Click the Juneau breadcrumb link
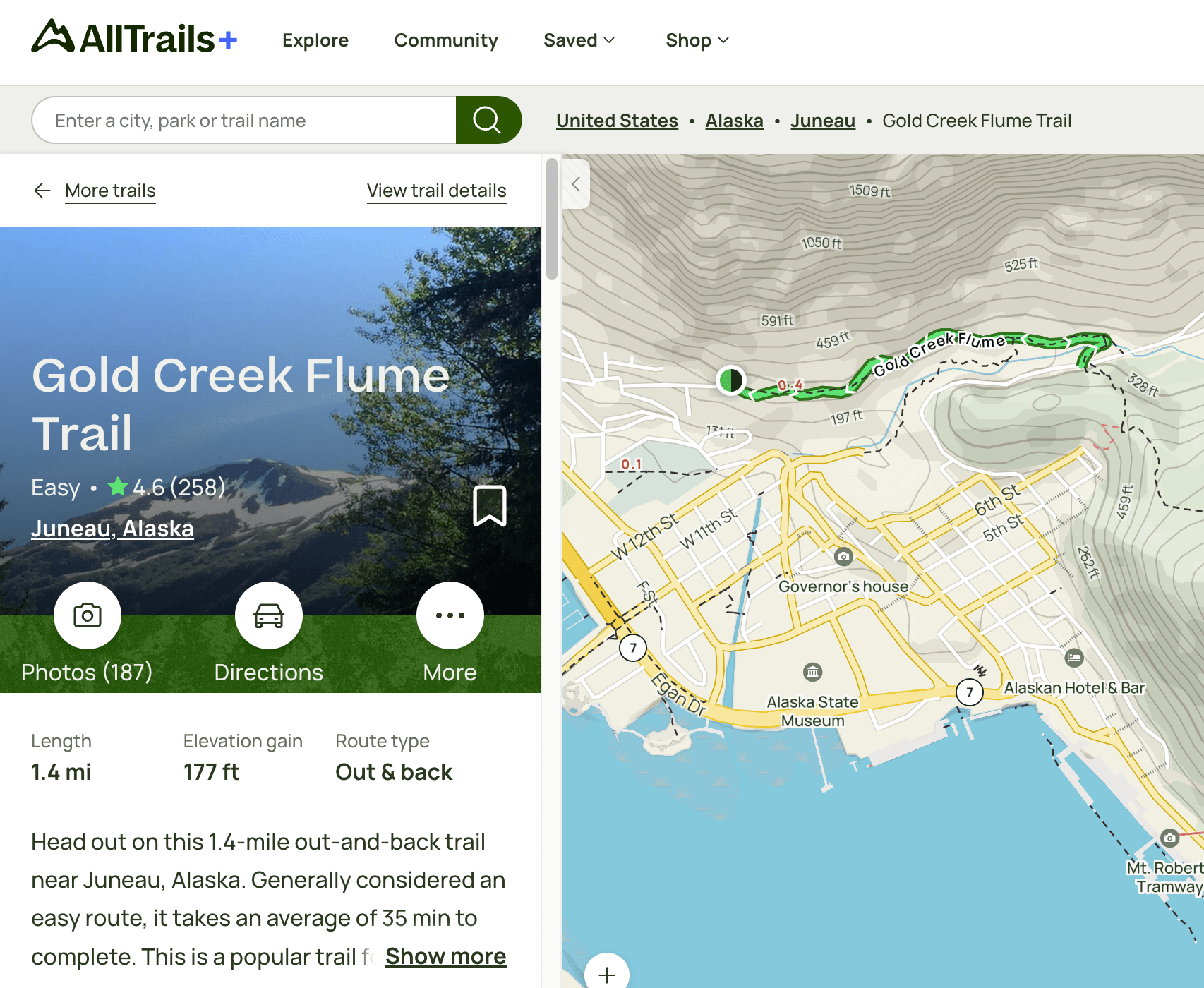The width and height of the screenshot is (1204, 988). (x=822, y=121)
